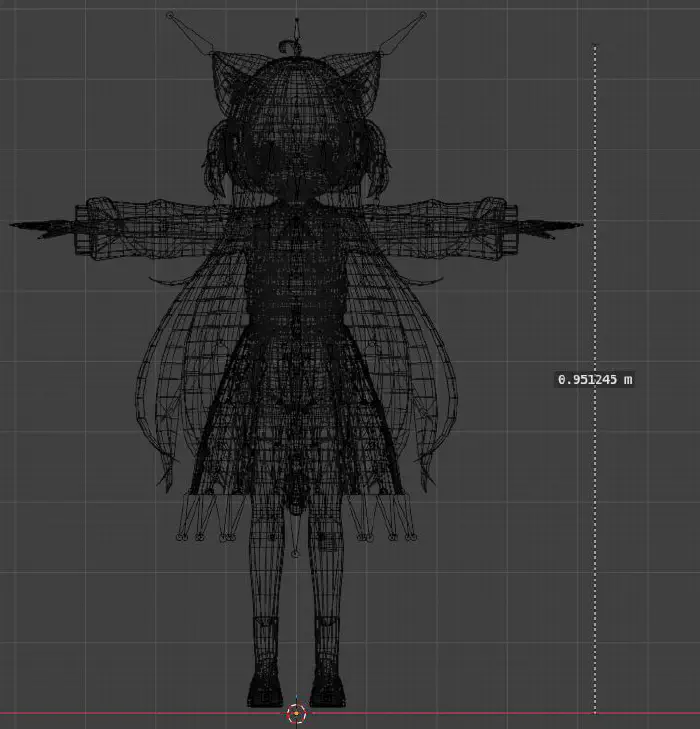Click the 3D cursor at the origin
The width and height of the screenshot is (700, 729).
[x=296, y=713]
